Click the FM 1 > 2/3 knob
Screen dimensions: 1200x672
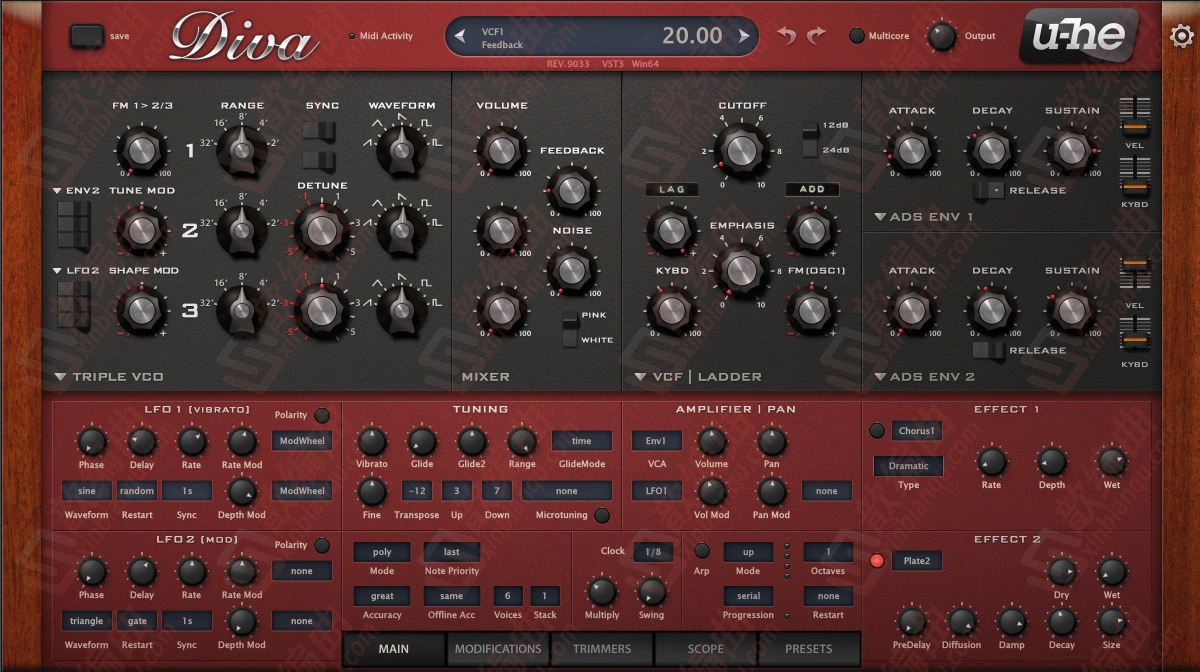[x=143, y=151]
